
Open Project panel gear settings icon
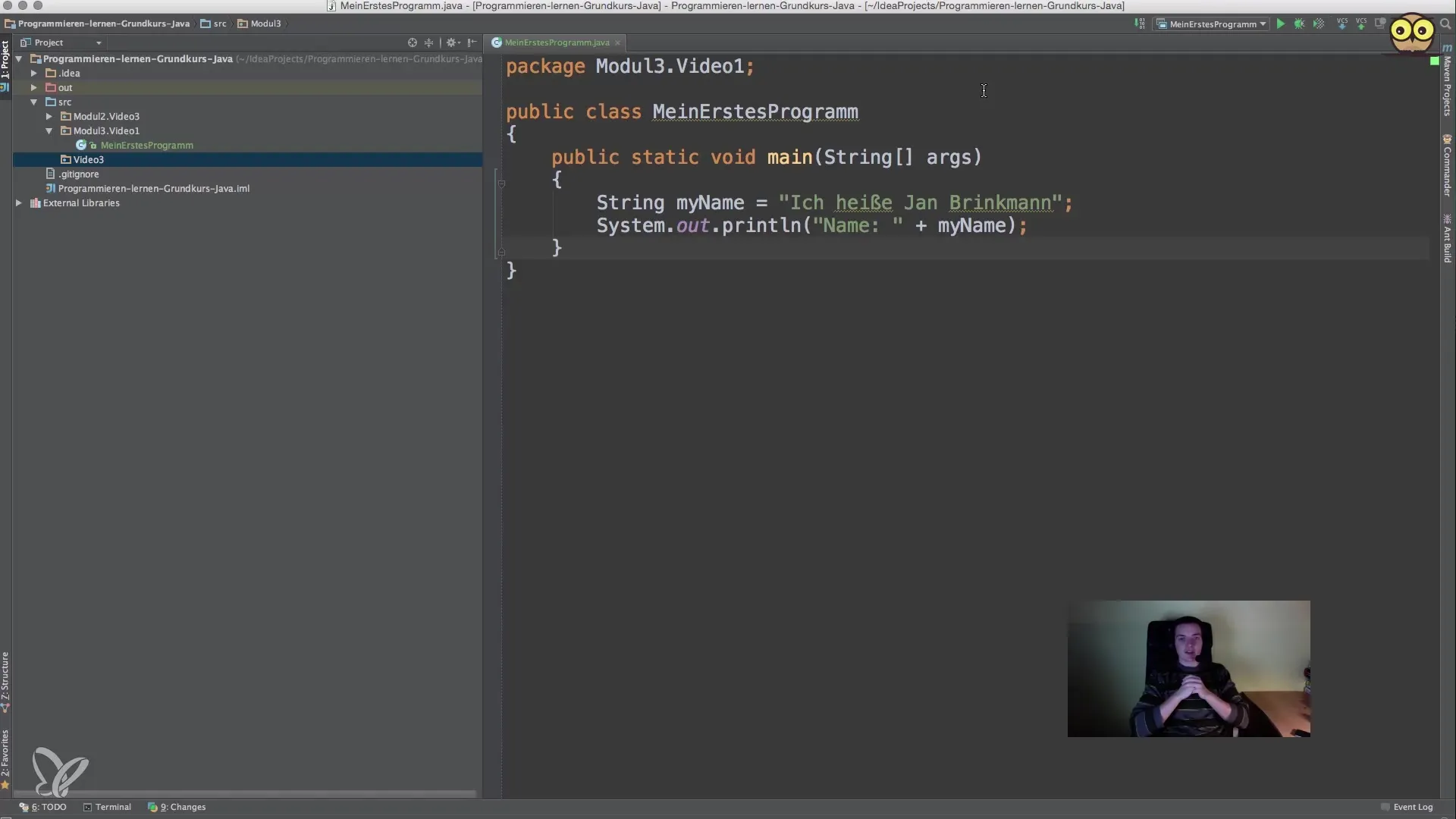click(452, 42)
